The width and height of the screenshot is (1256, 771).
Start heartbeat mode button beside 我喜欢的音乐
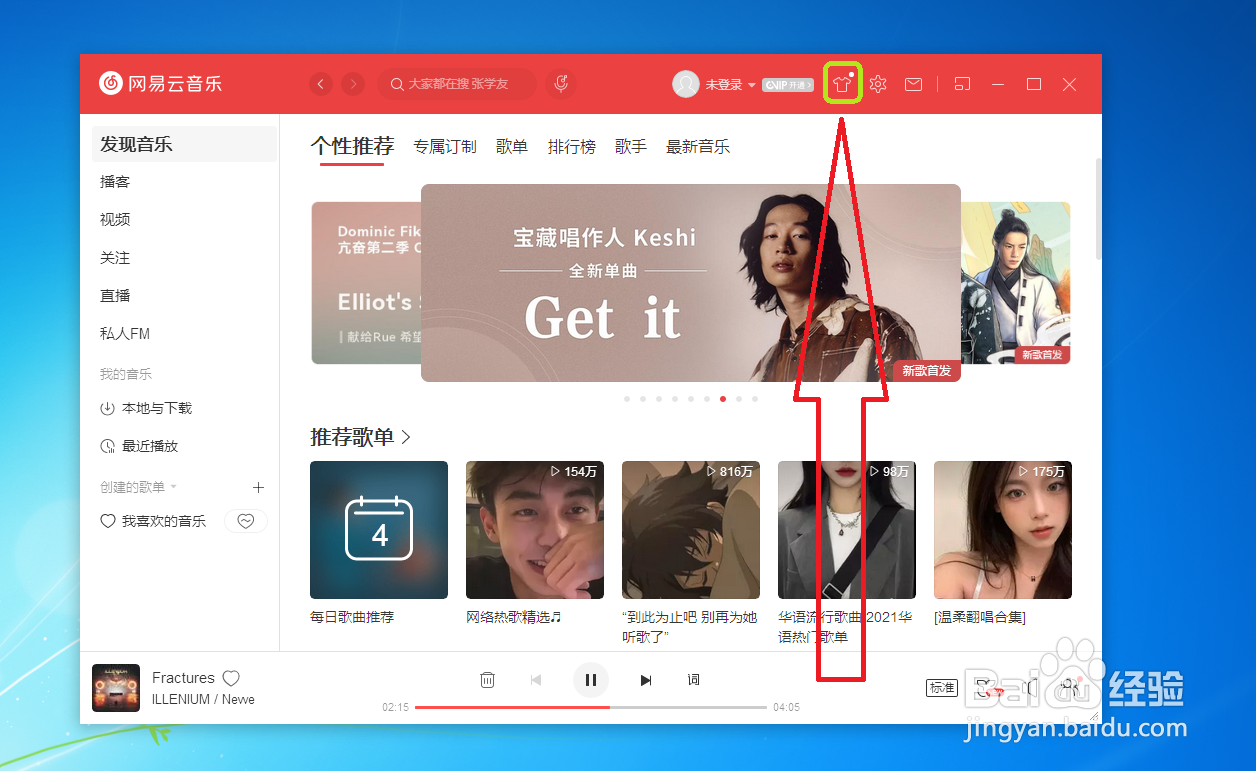point(246,521)
